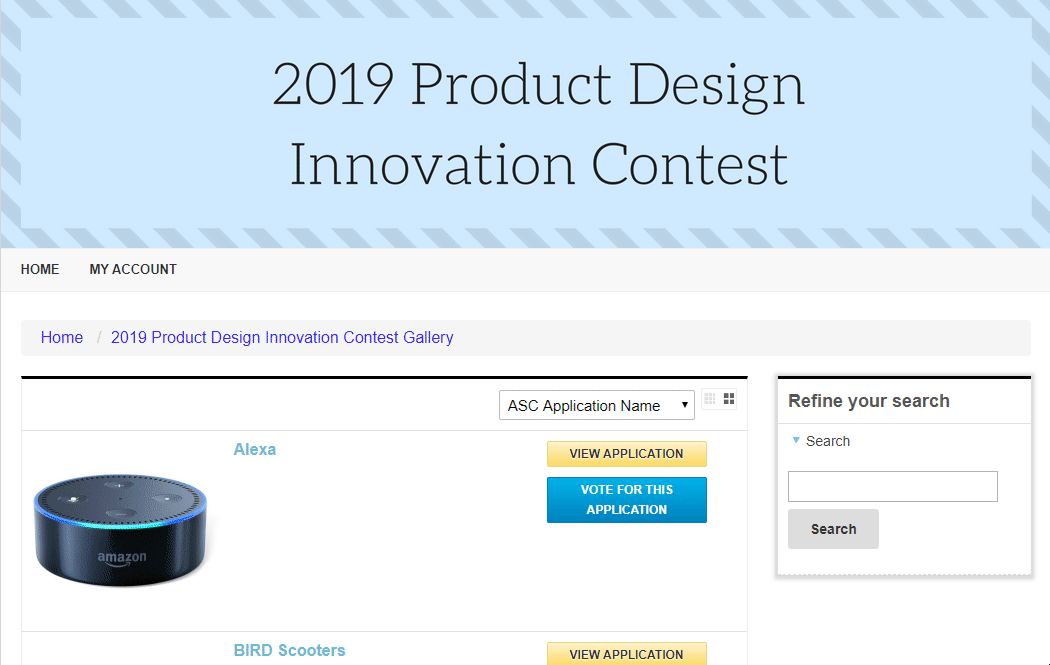This screenshot has width=1050, height=665.
Task: Click the gray Search button
Action: 833,529
